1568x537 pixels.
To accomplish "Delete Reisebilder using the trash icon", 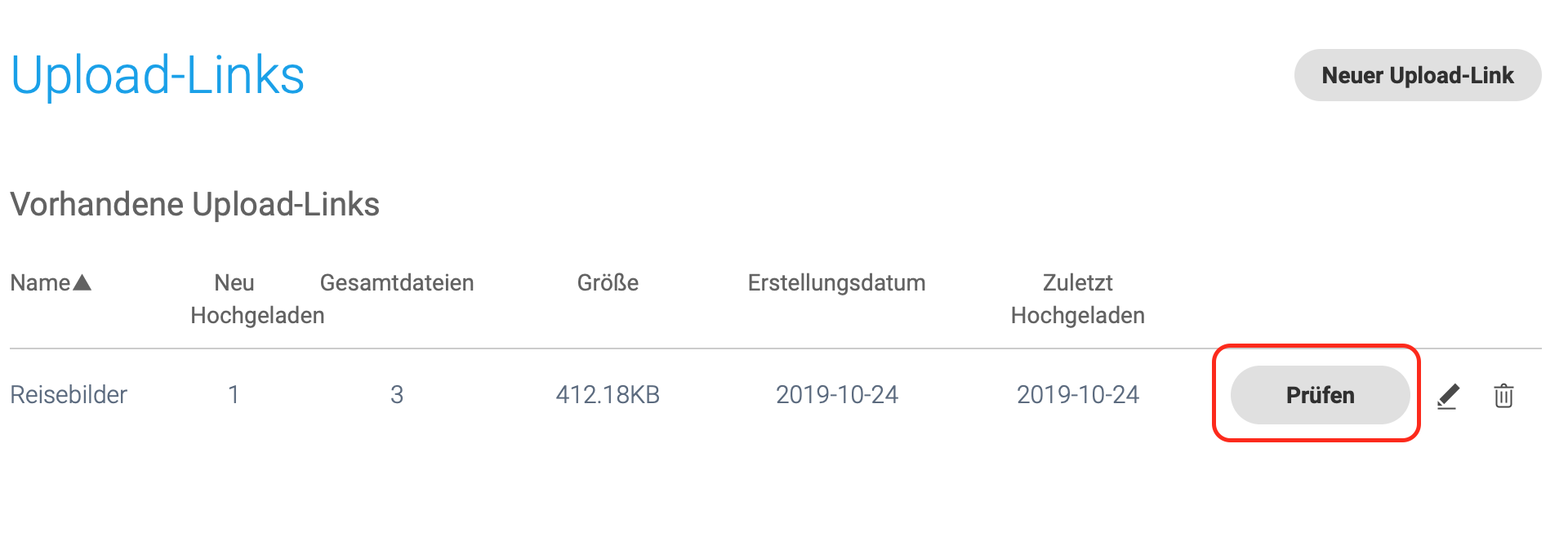I will click(x=1503, y=396).
